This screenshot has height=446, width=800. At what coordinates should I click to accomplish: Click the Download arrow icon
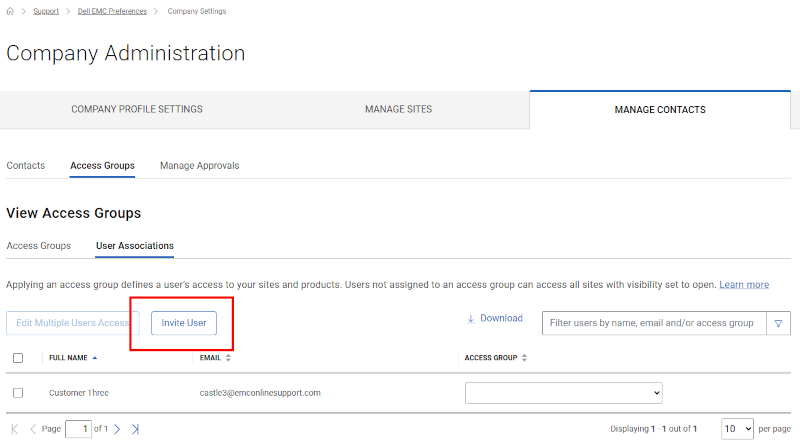471,319
